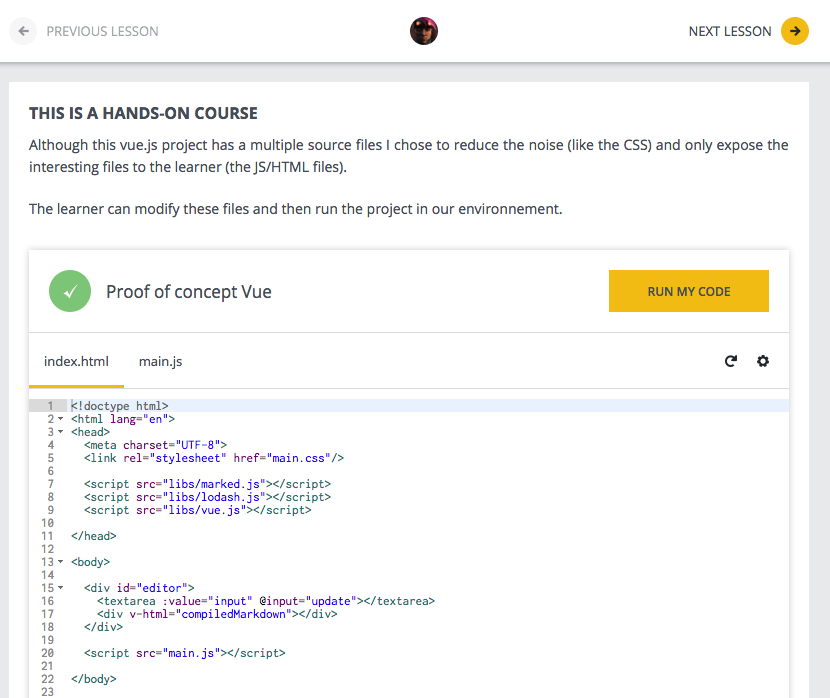Collapse the body tag fold arrow

(60, 562)
